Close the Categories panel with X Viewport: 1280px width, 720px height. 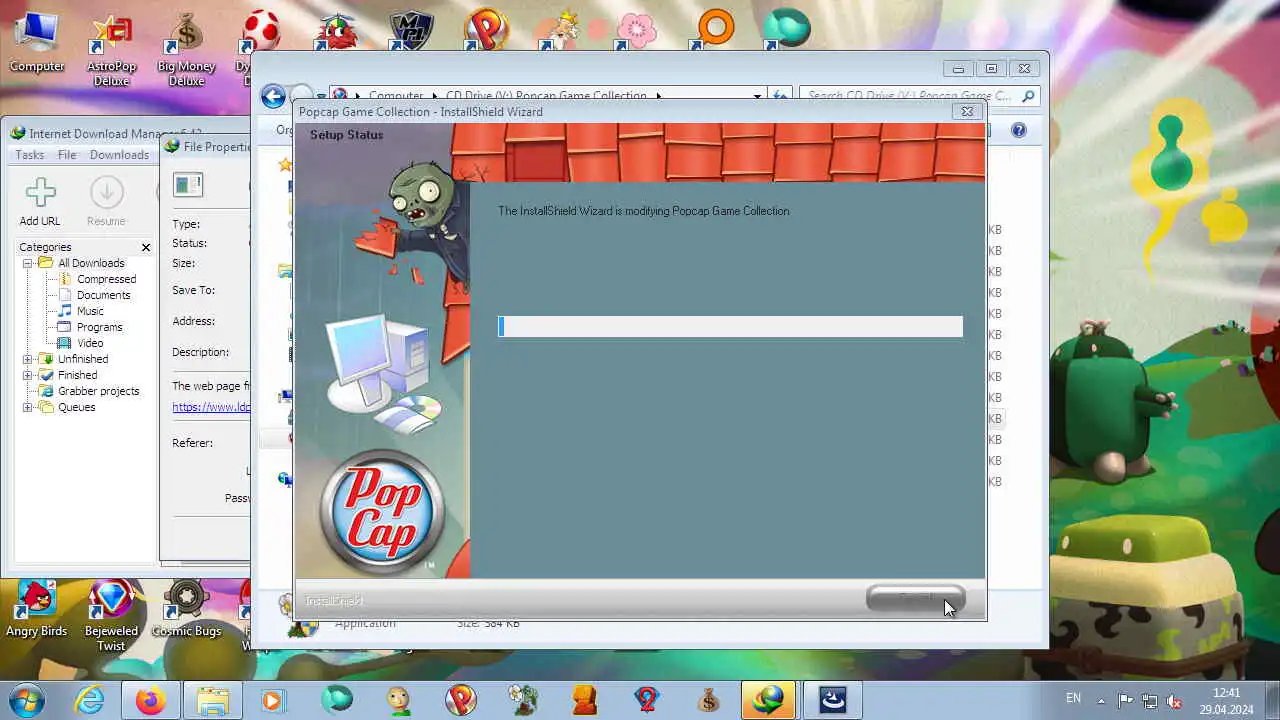(x=146, y=247)
